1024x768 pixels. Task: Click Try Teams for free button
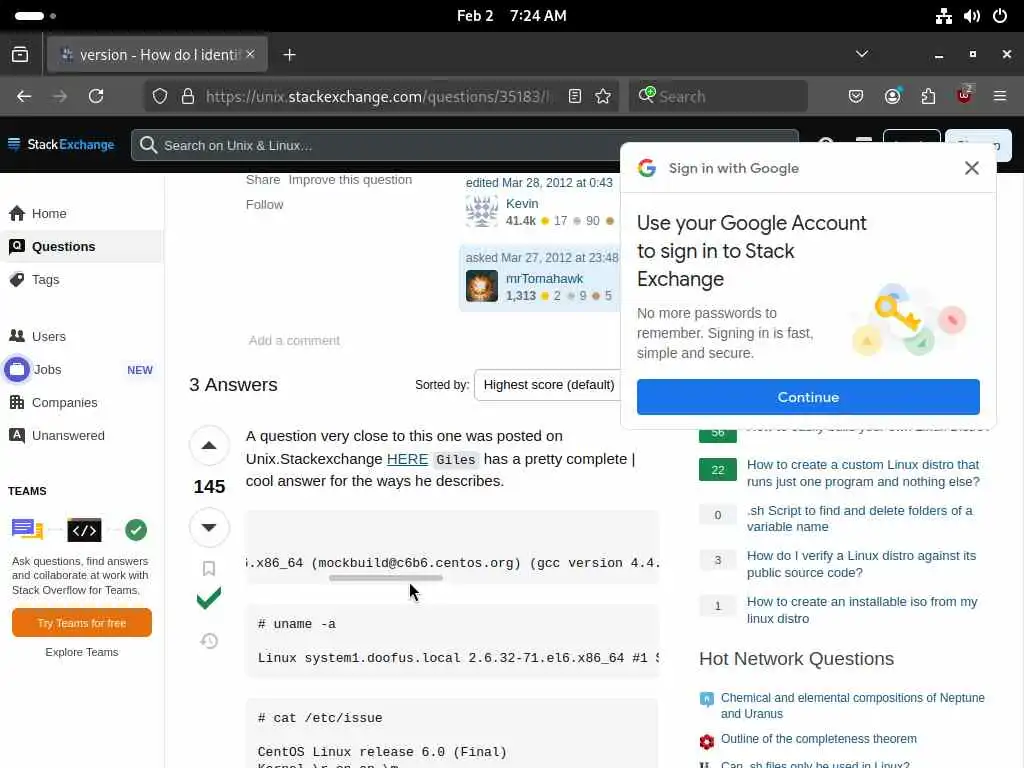[82, 623]
